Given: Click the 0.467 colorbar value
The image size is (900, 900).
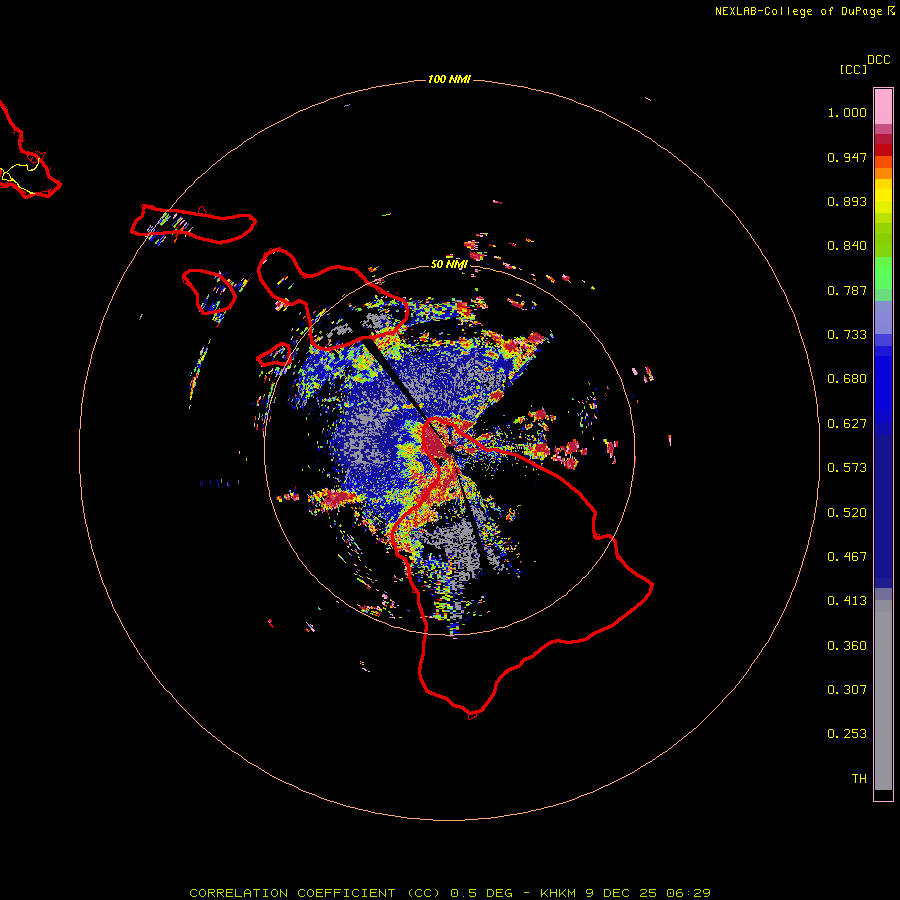Looking at the screenshot, I should [847, 557].
